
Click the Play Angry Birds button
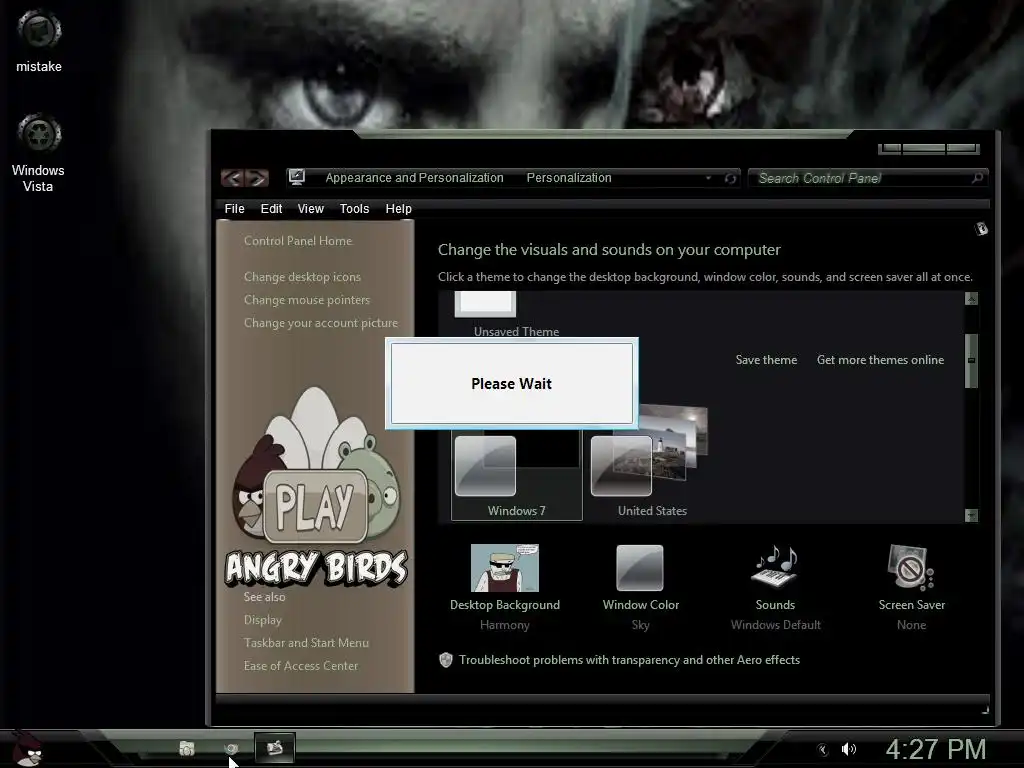315,506
